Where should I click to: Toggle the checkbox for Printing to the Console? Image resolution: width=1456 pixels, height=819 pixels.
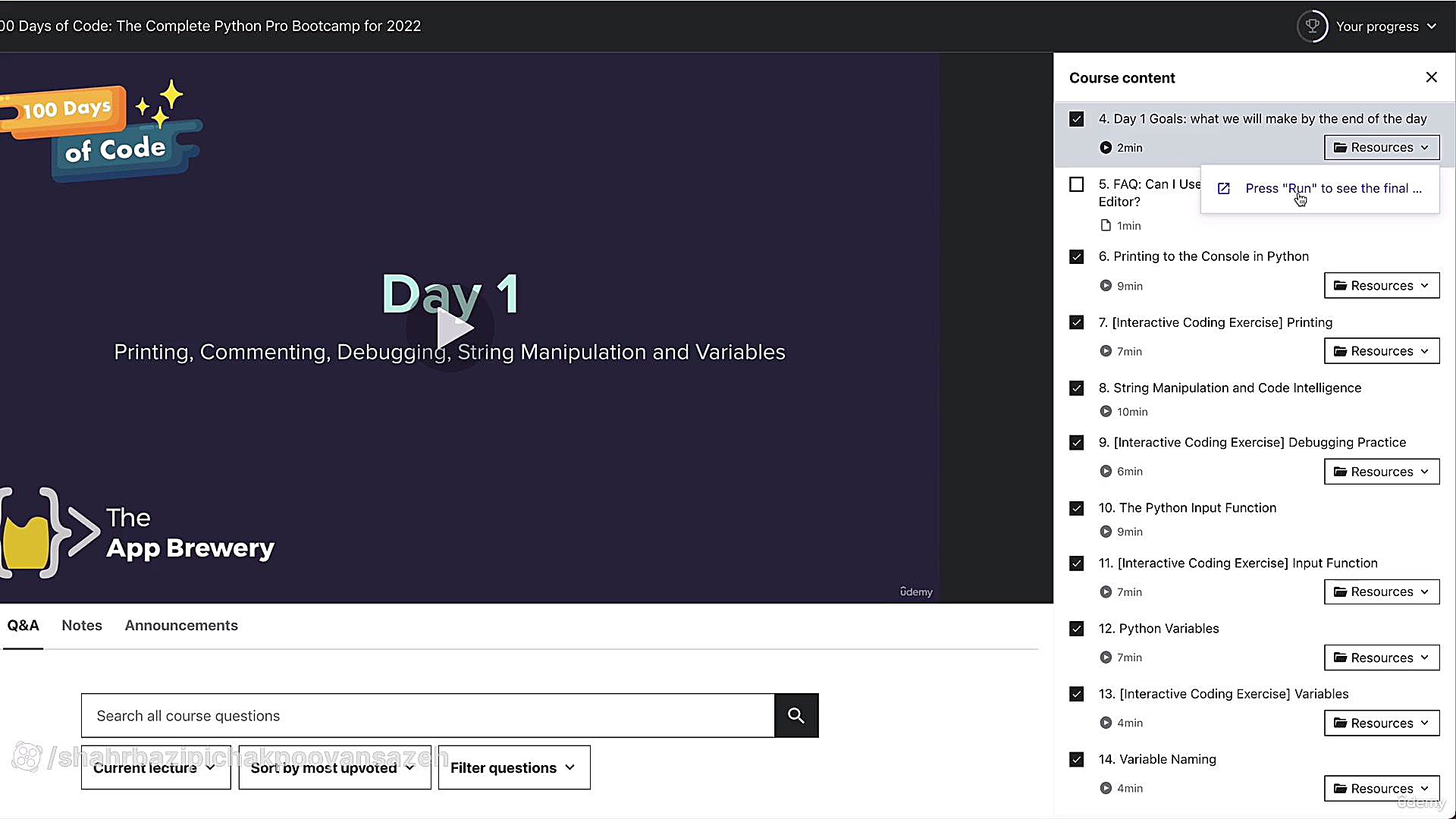(1076, 256)
